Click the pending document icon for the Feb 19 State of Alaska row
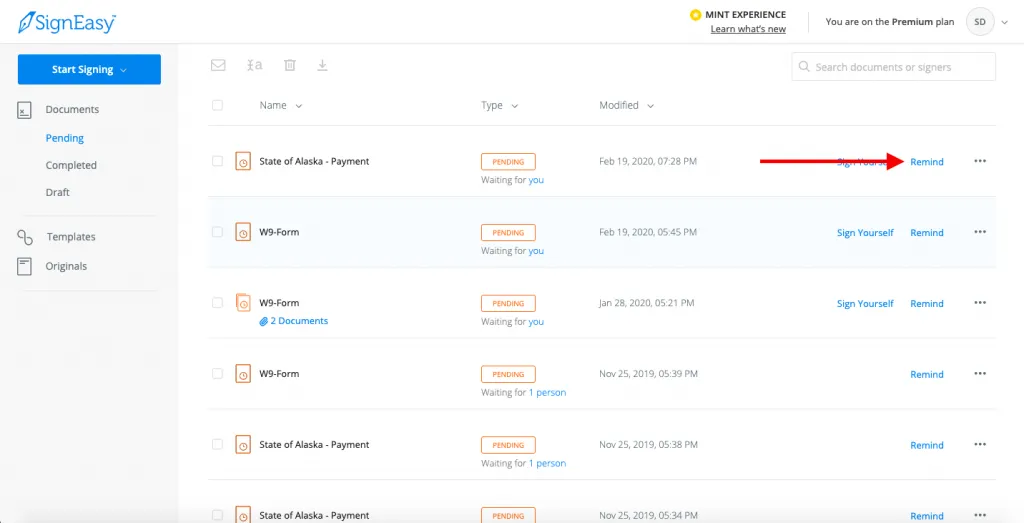Screen dimensions: 1024x523 tap(243, 161)
